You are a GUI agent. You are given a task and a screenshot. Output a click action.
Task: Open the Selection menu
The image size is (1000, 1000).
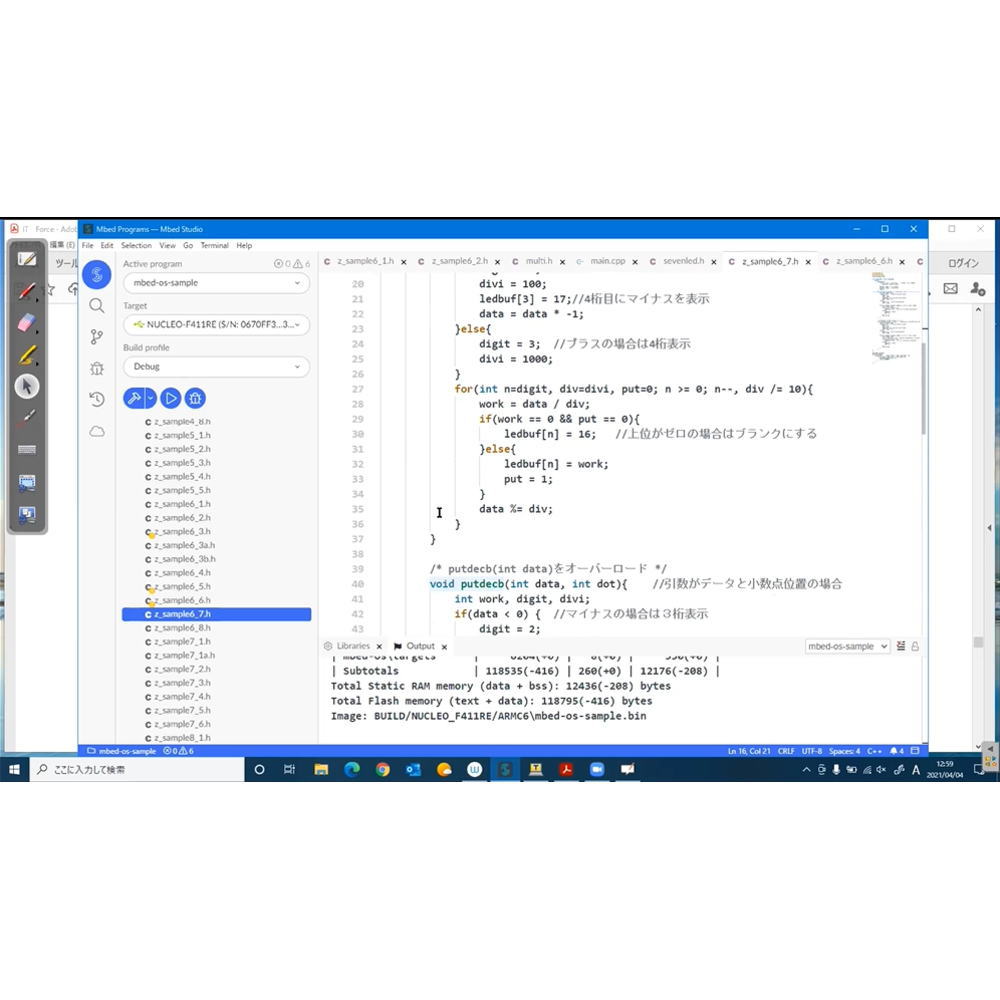pos(136,245)
